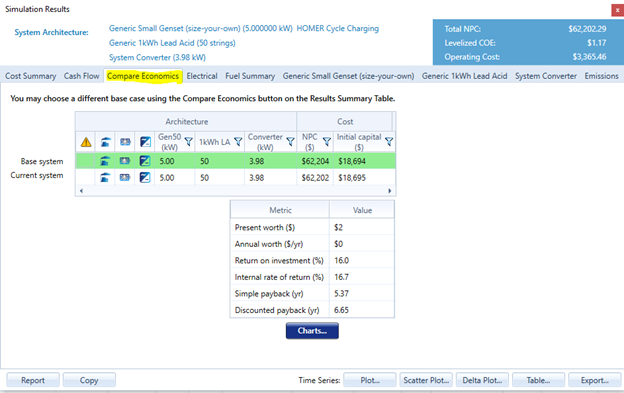Open the Scatter Plot... button
Image resolution: width=624 pixels, height=393 pixels.
[x=426, y=380]
